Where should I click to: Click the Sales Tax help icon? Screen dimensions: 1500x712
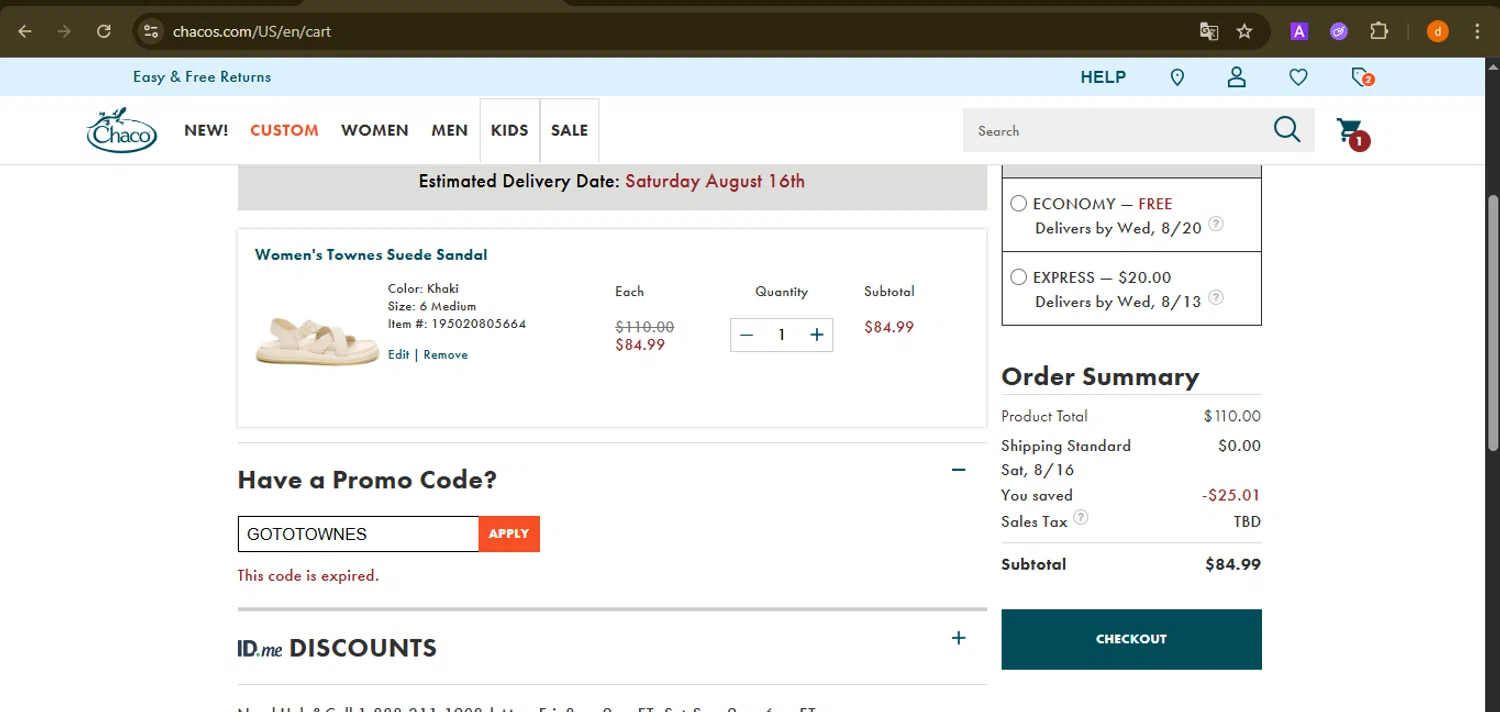point(1080,518)
